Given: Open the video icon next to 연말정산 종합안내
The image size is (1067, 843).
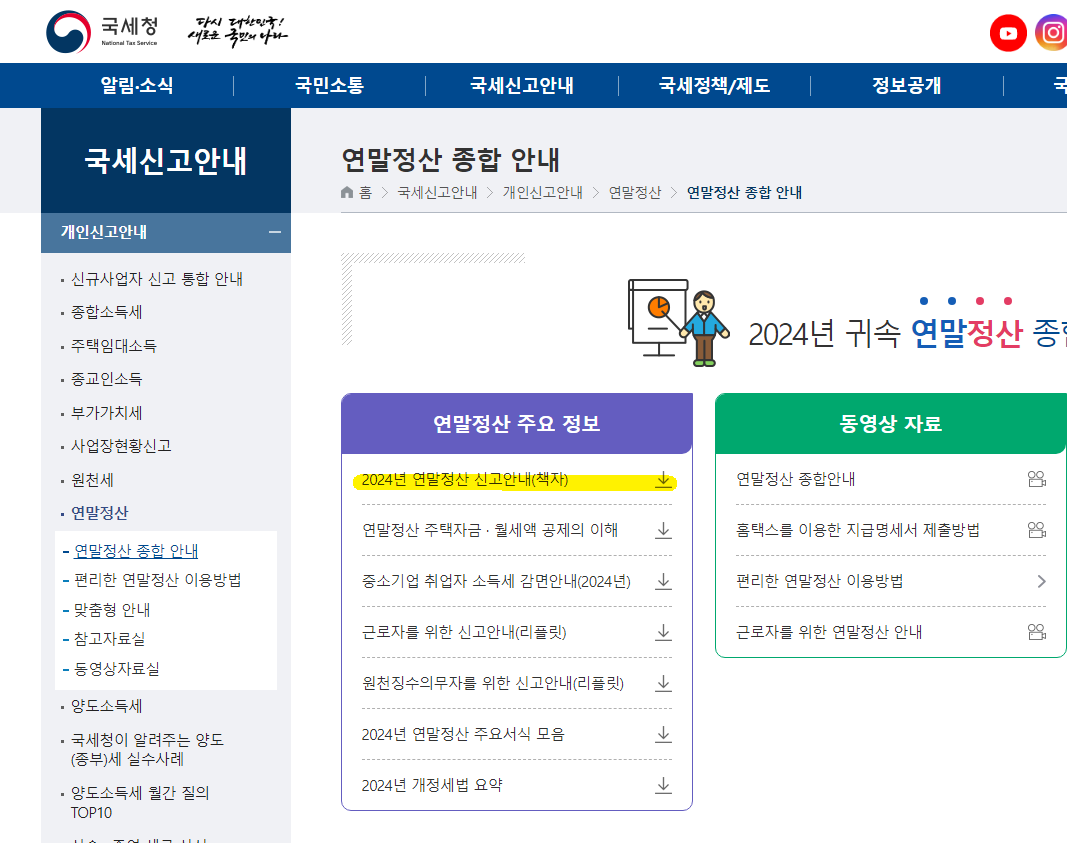Looking at the screenshot, I should [1037, 477].
